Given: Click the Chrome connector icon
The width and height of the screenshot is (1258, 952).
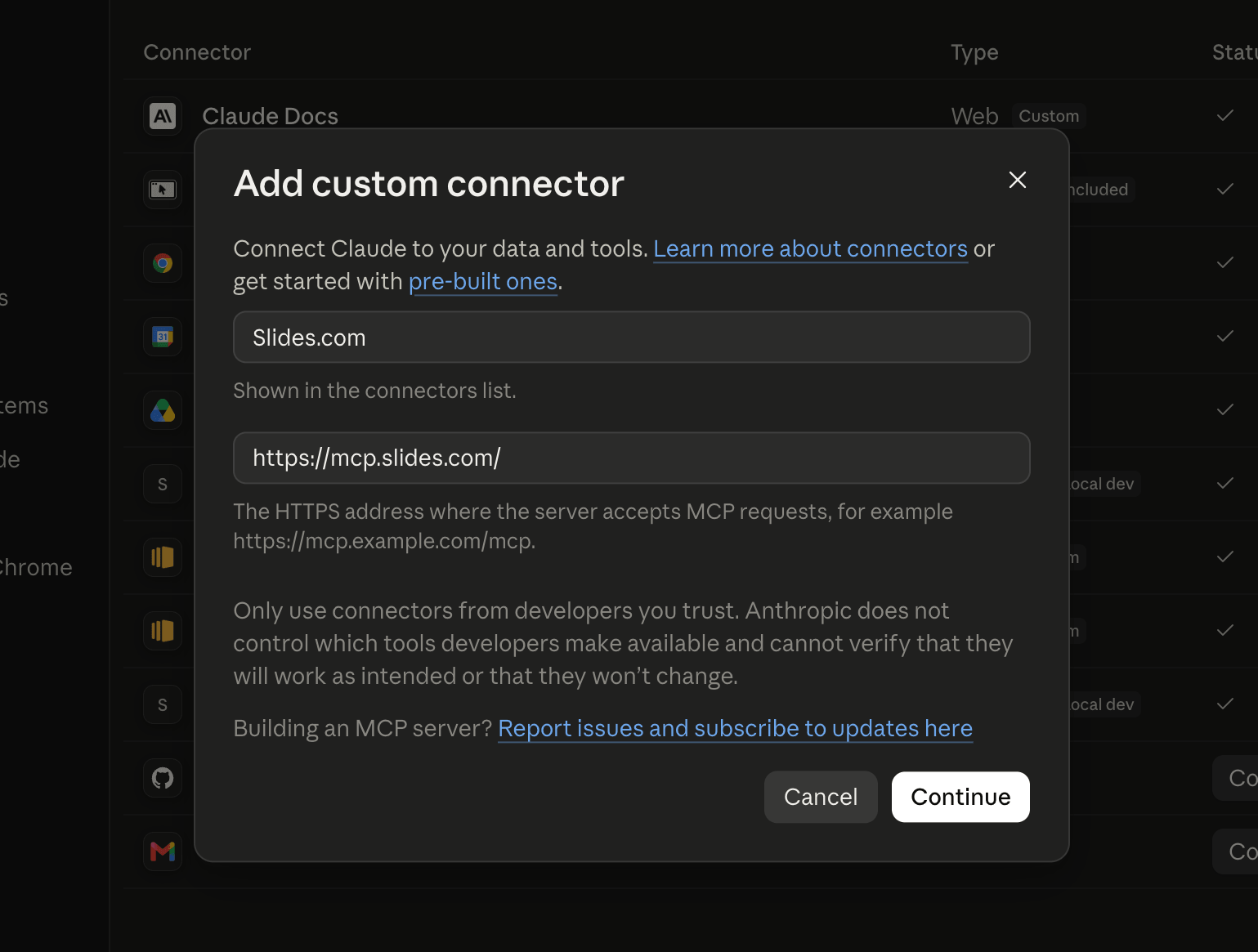Looking at the screenshot, I should point(163,263).
